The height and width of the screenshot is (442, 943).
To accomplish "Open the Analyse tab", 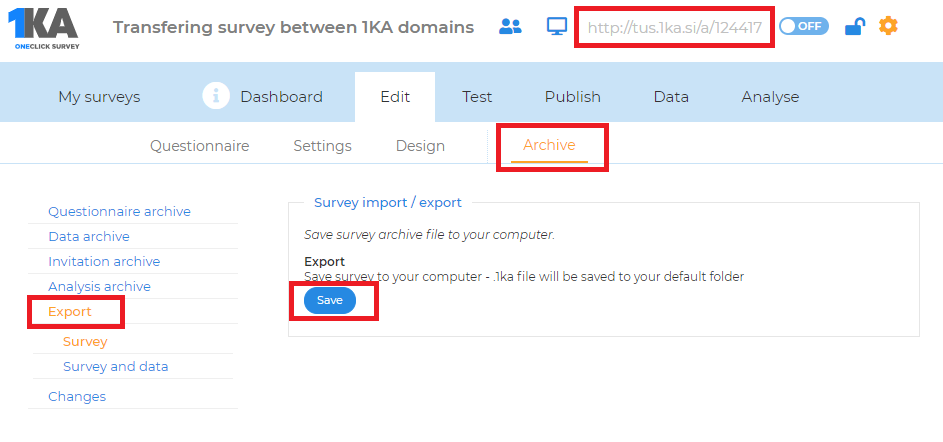I will [770, 97].
